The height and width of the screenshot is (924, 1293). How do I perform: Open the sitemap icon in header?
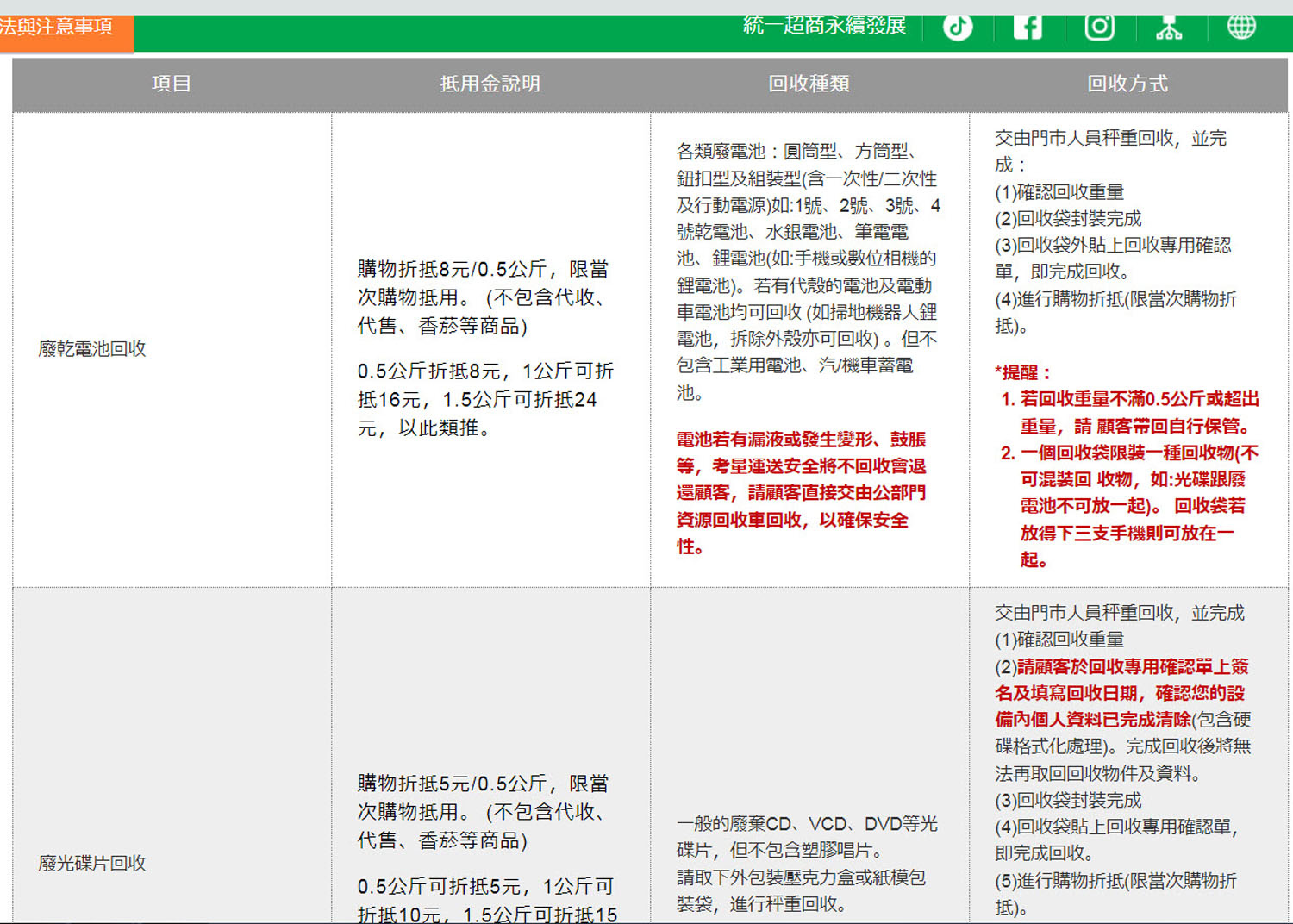click(1169, 28)
